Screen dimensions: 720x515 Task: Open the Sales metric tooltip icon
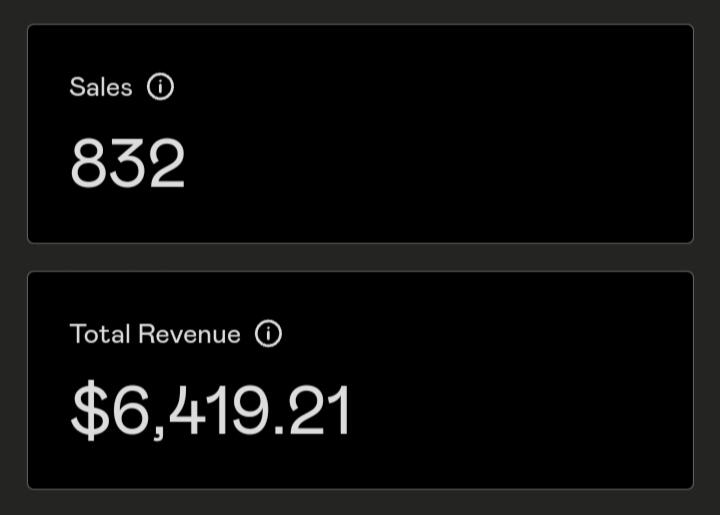point(160,87)
